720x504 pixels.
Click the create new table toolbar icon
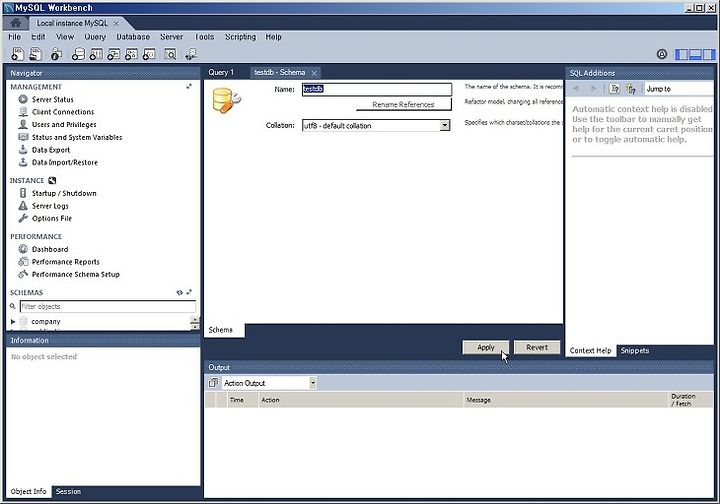(96, 54)
